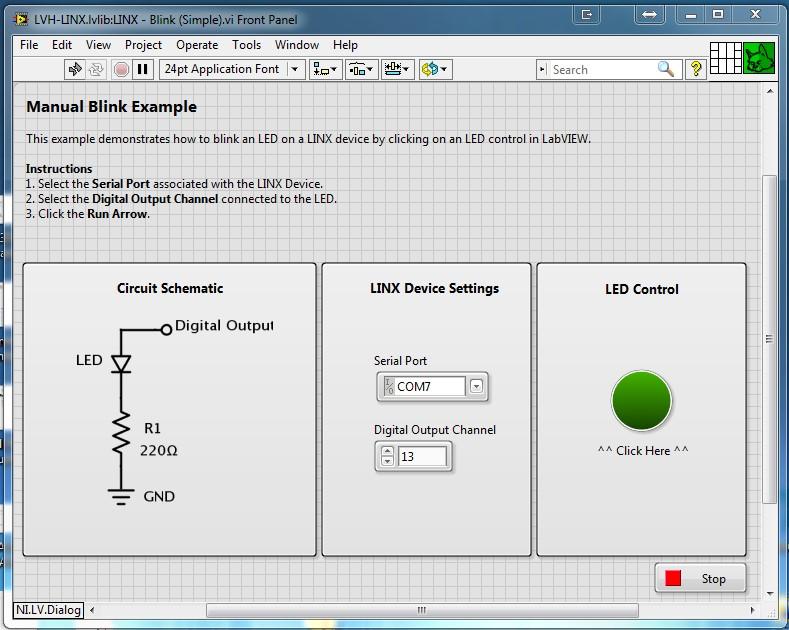The height and width of the screenshot is (630, 789).
Task: Click the Run Continuously icon
Action: pyautogui.click(x=97, y=69)
